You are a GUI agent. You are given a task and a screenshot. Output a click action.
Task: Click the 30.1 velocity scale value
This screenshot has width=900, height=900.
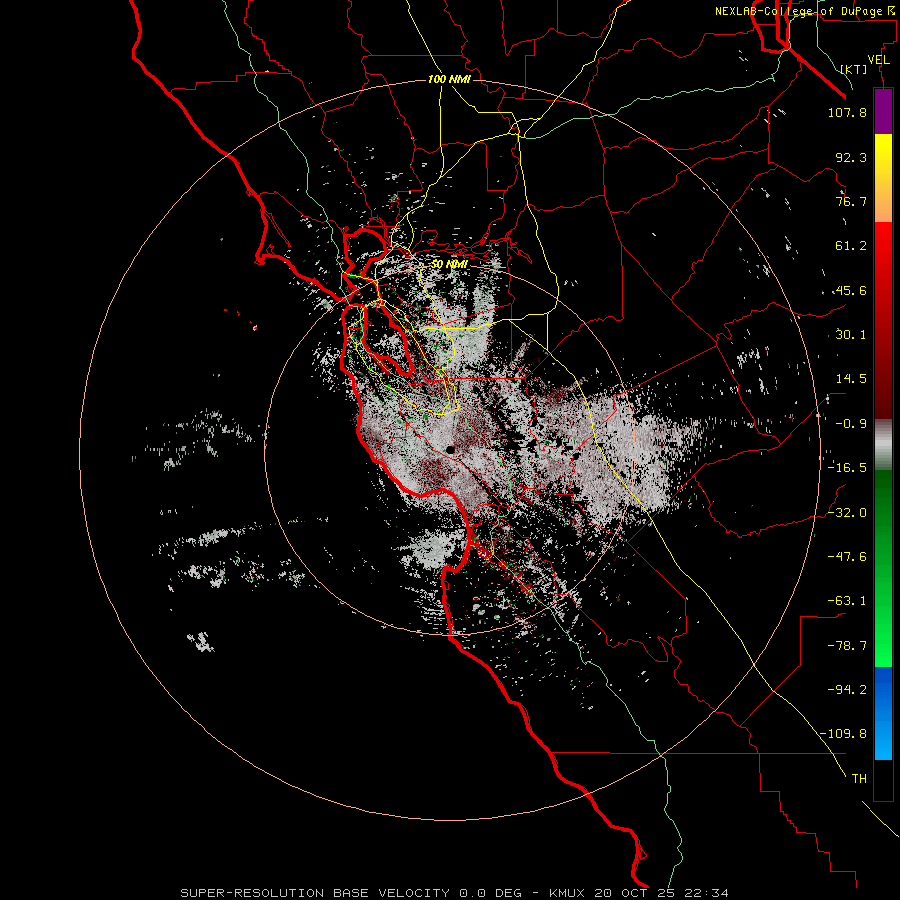pos(851,335)
